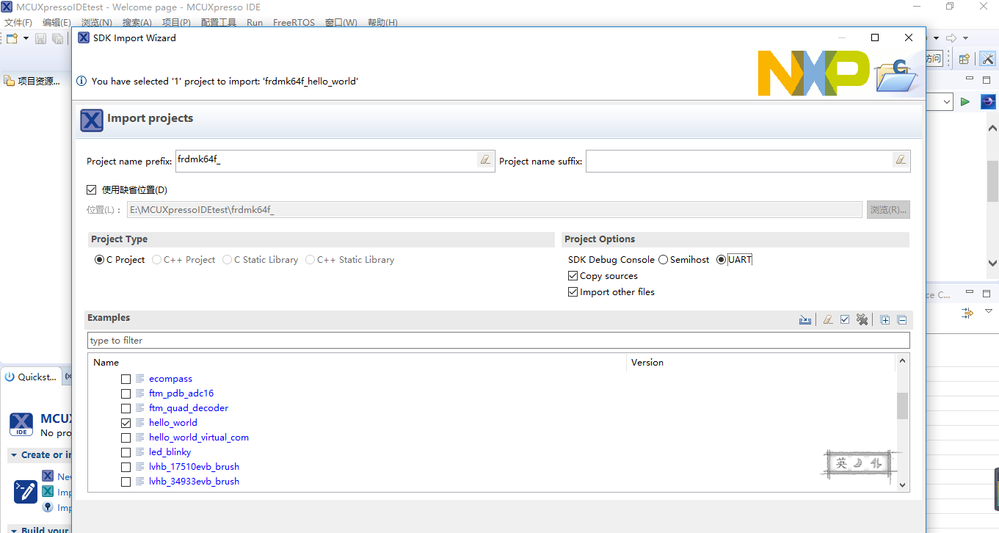
Task: Open the New wizard dropdown arrow
Action: 25,39
